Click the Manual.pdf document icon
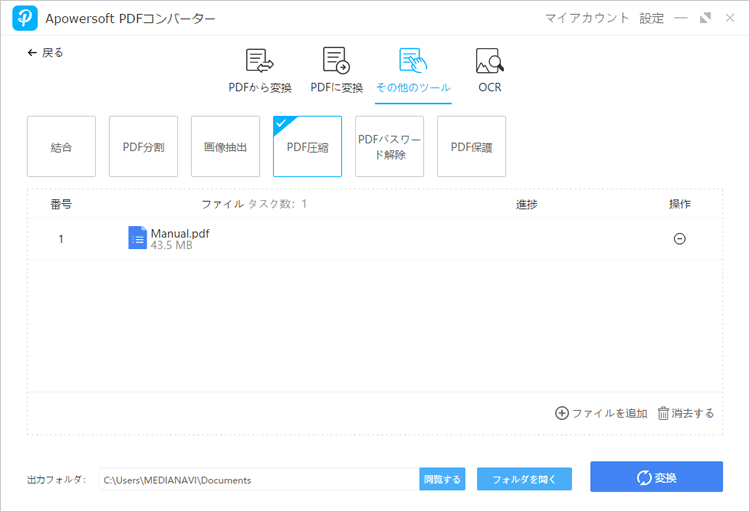This screenshot has width=750, height=512. click(x=137, y=238)
